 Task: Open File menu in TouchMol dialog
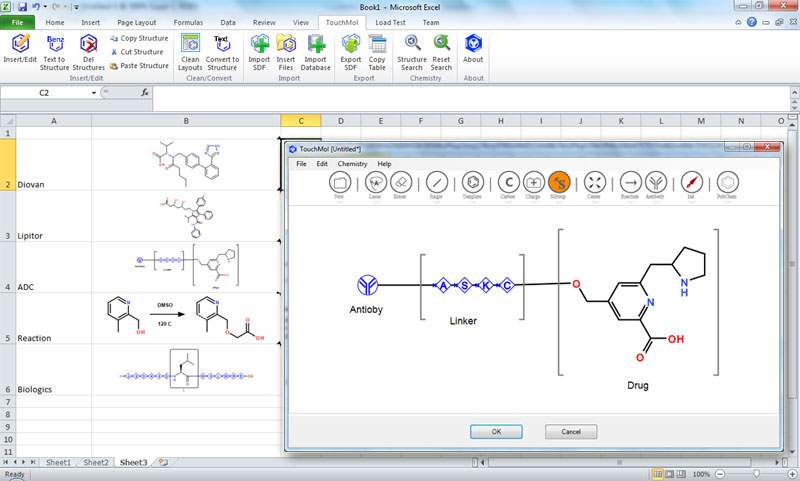(302, 164)
